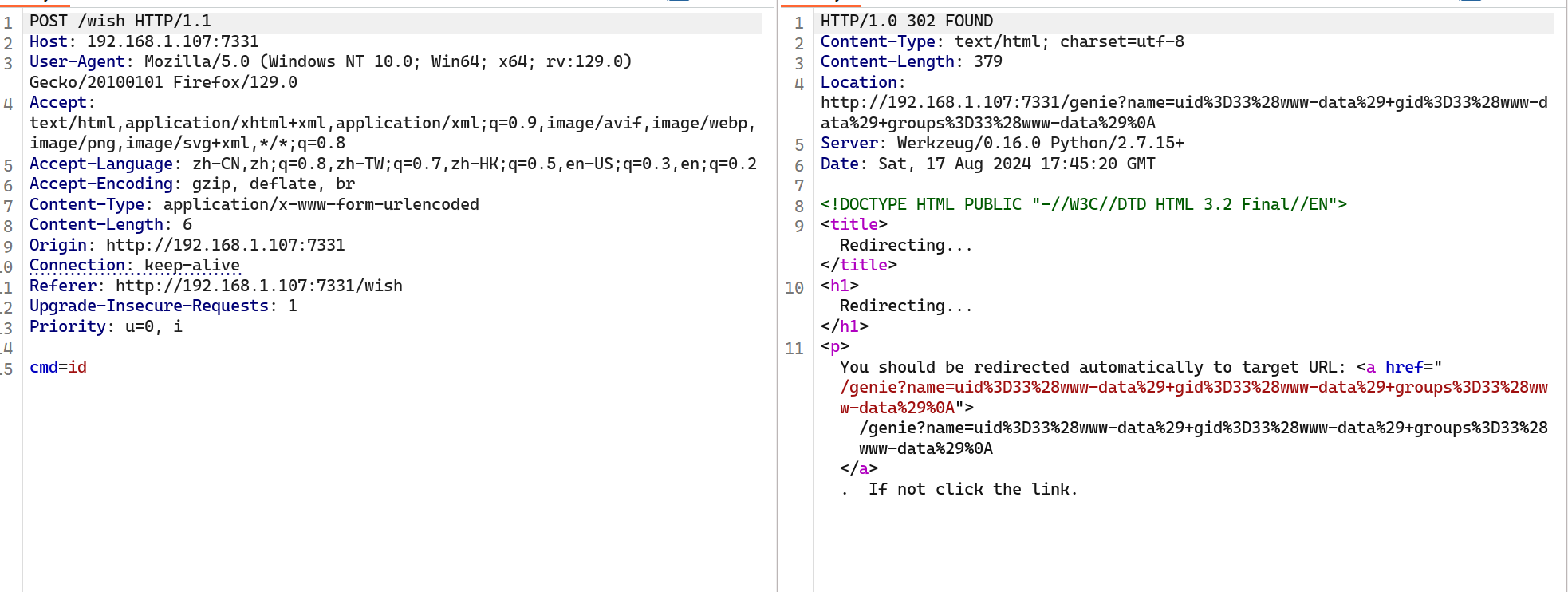Image resolution: width=1568 pixels, height=592 pixels.
Task: Click response line number 10
Action: [x=794, y=287]
